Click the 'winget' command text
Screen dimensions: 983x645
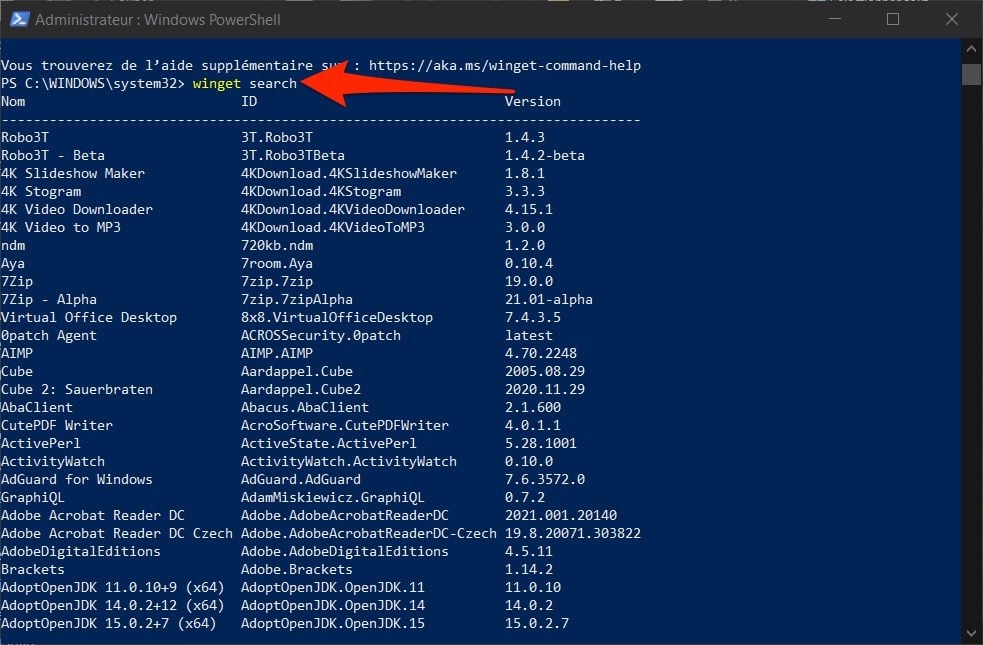216,83
